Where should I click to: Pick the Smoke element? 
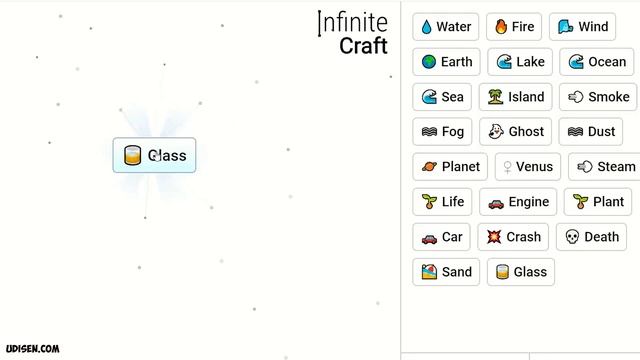pos(598,97)
